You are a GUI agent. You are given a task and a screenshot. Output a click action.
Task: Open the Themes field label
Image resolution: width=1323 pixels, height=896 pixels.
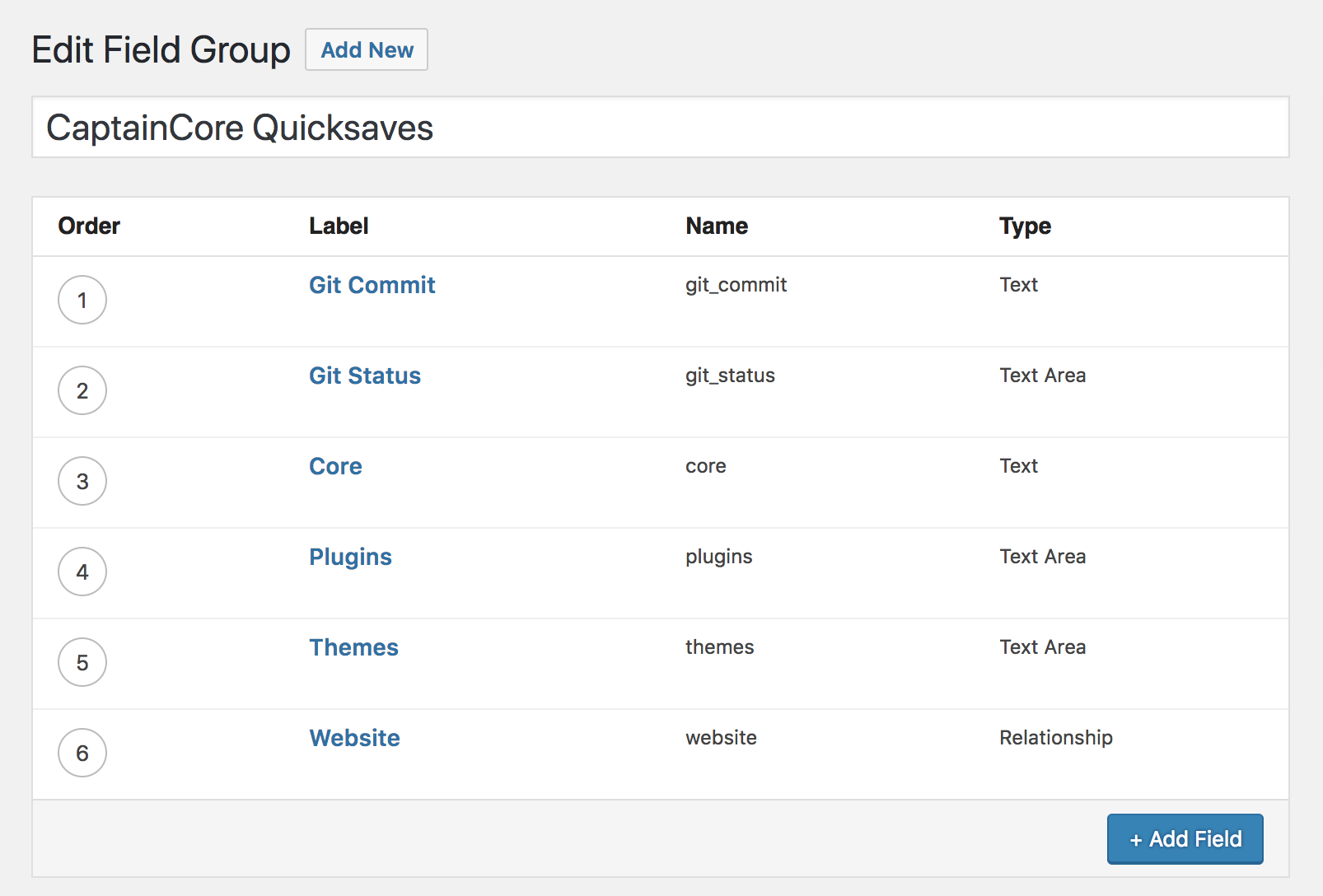pyautogui.click(x=354, y=647)
